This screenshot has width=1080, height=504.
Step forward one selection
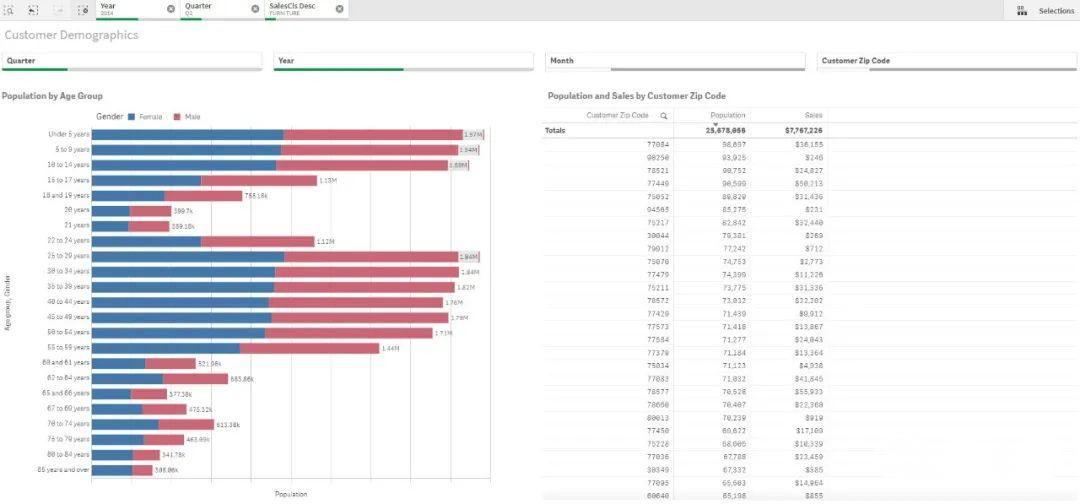point(58,10)
